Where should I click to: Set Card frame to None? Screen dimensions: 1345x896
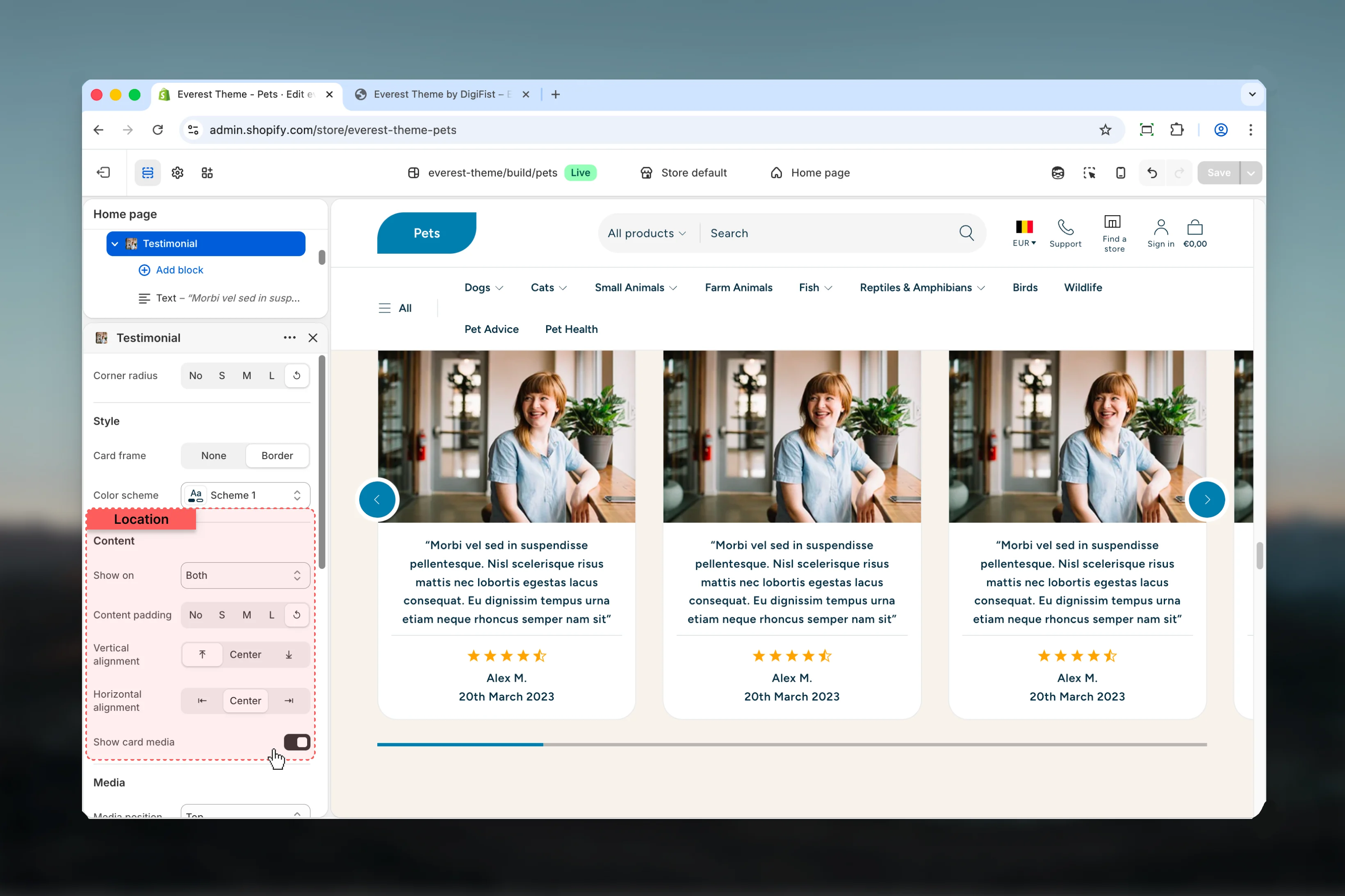click(214, 455)
